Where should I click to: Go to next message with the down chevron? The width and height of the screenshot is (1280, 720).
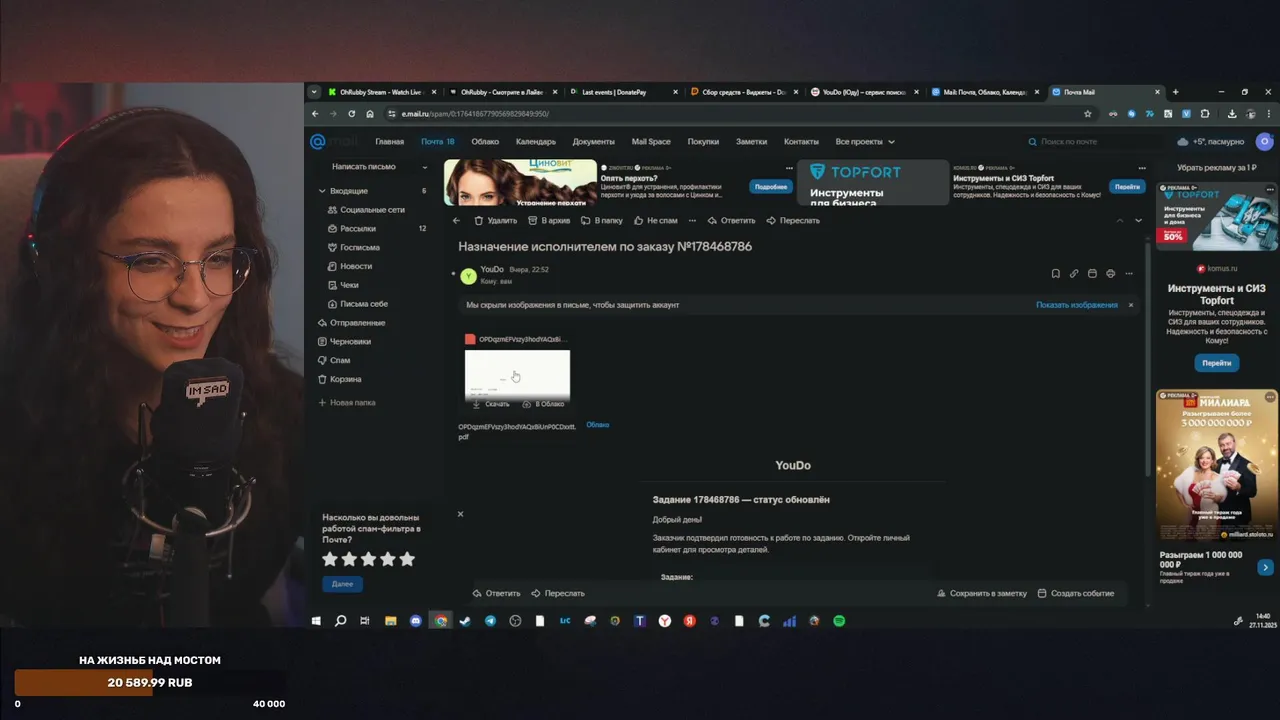(1138, 220)
